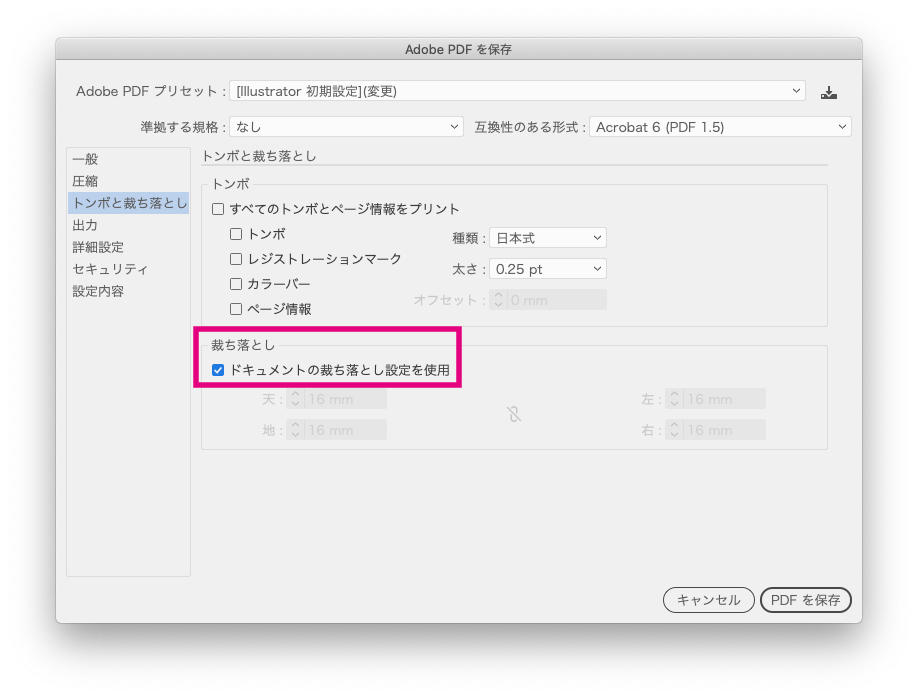Open the 準拠する規格 dropdown

pos(346,127)
